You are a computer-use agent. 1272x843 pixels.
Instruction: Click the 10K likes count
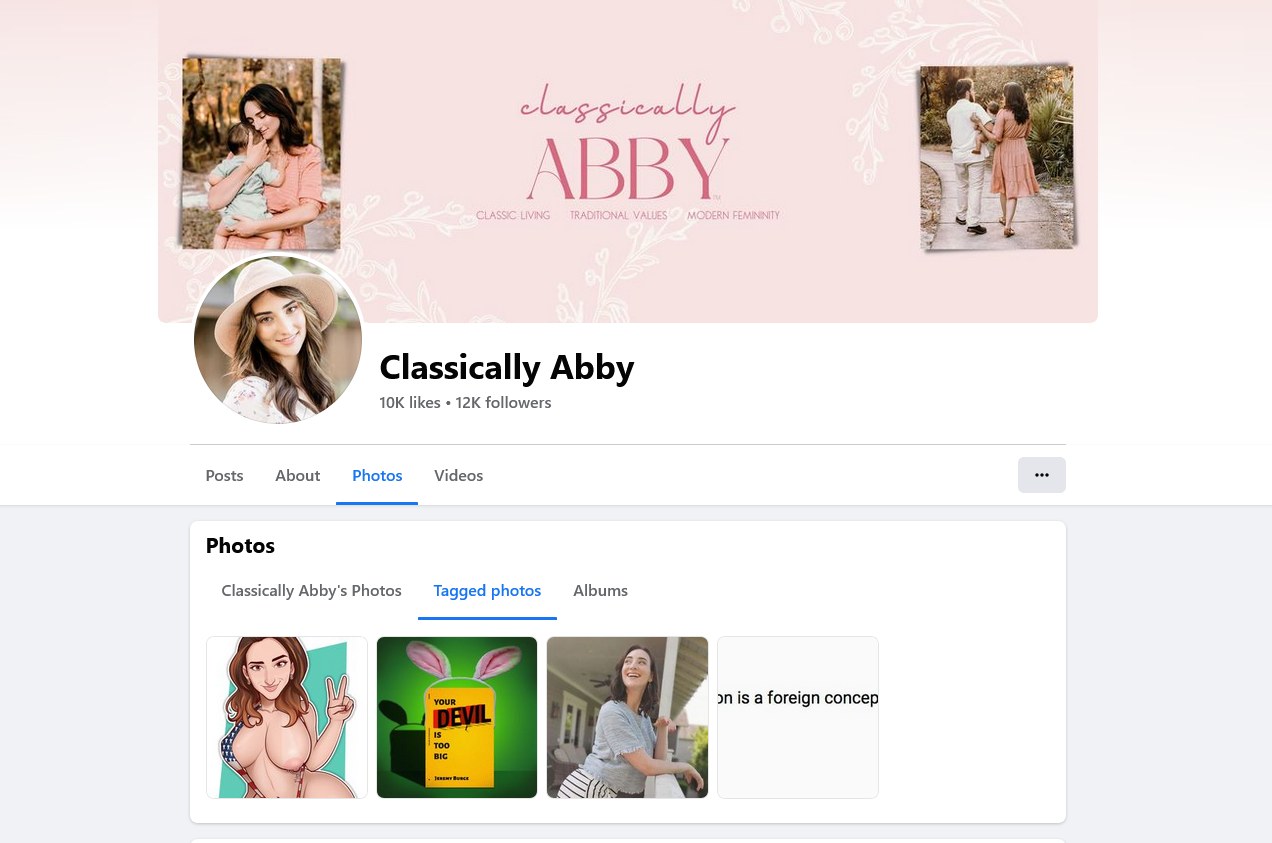410,402
